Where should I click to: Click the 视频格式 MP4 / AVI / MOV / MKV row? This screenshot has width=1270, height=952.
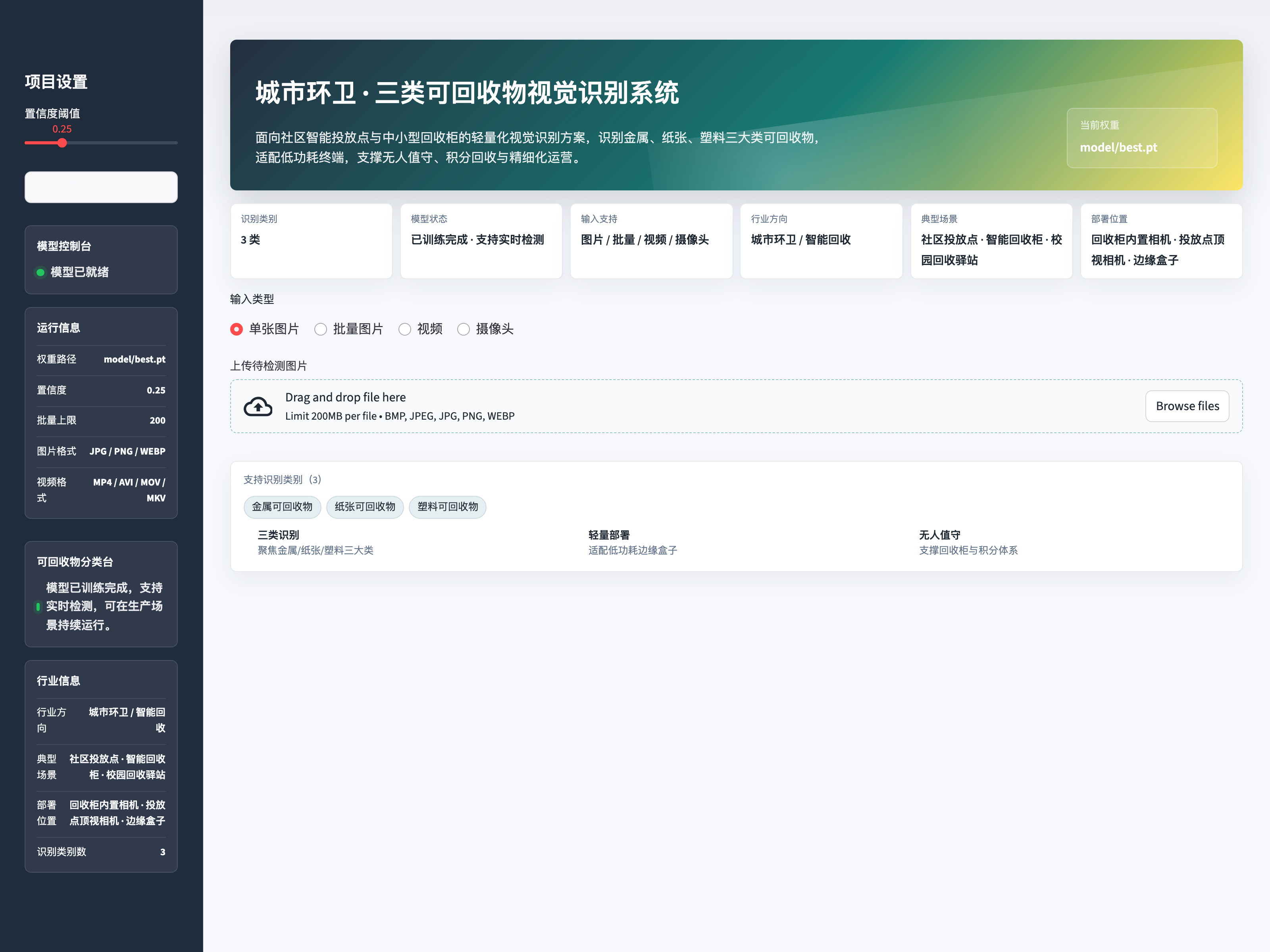tap(101, 491)
